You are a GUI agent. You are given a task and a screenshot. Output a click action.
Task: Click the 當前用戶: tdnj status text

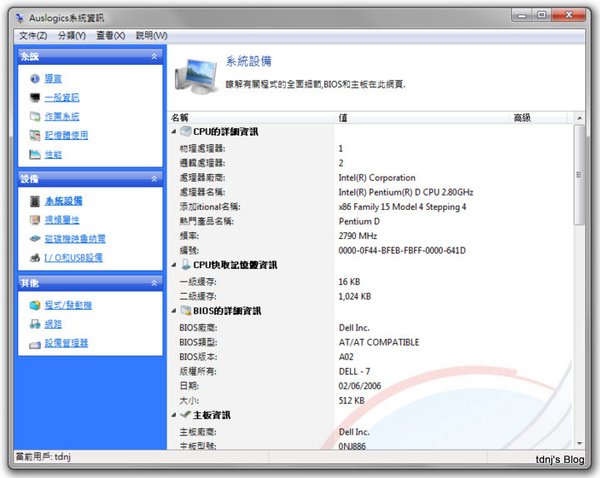click(43, 456)
